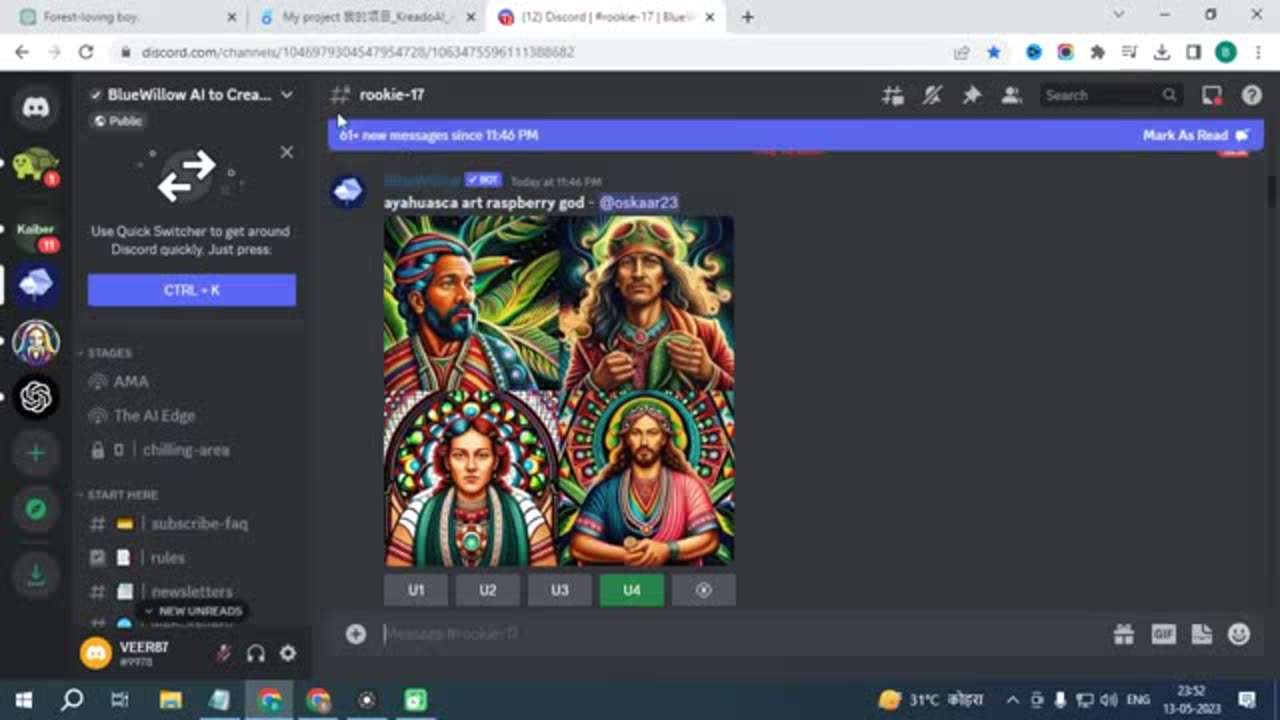Open the OpenAI logo server icon
This screenshot has width=1280, height=720.
tap(36, 398)
